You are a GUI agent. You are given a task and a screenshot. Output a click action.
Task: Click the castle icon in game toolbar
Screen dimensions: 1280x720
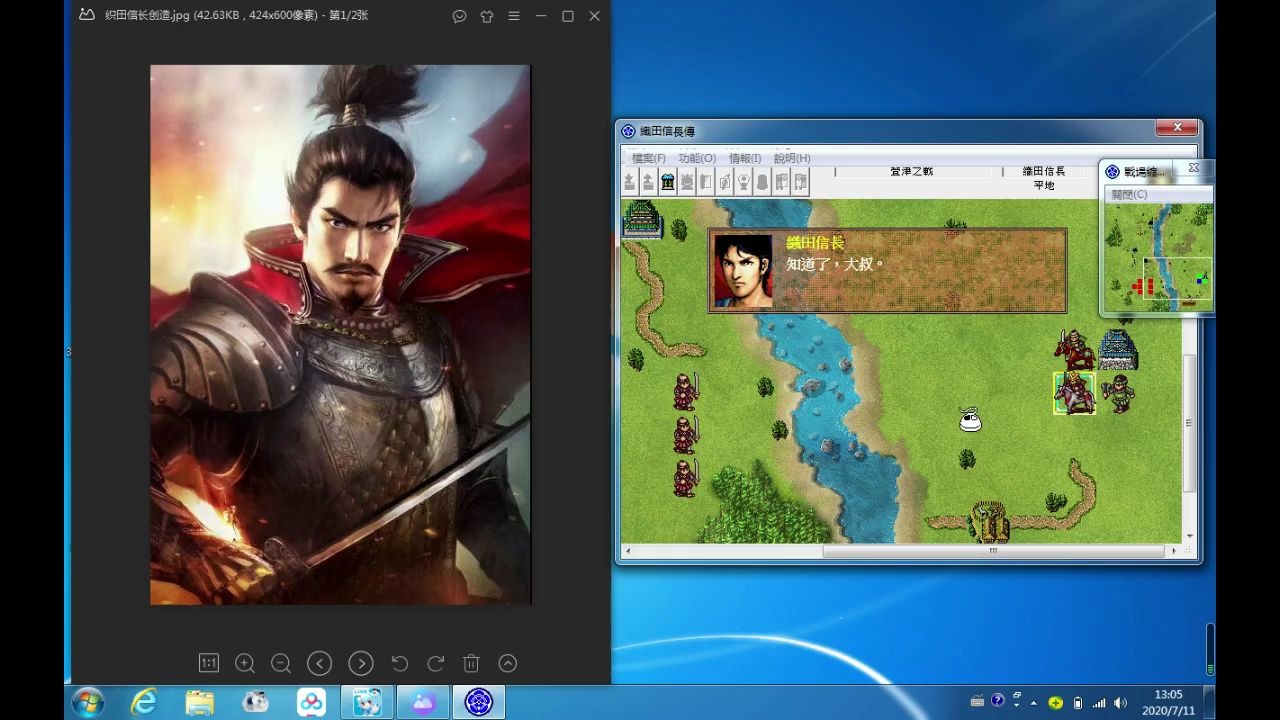(x=667, y=181)
